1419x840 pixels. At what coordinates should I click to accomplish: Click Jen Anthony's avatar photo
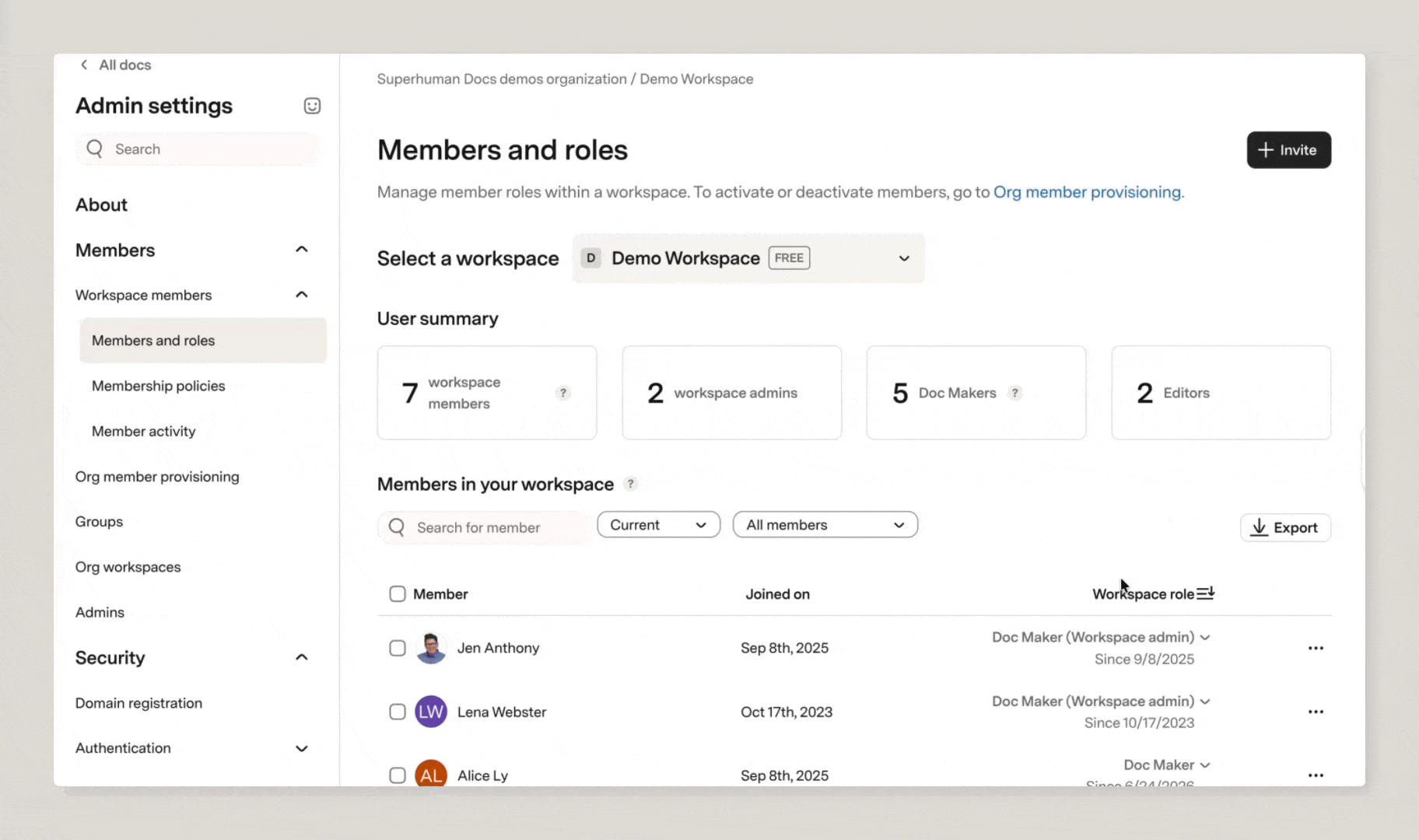431,648
